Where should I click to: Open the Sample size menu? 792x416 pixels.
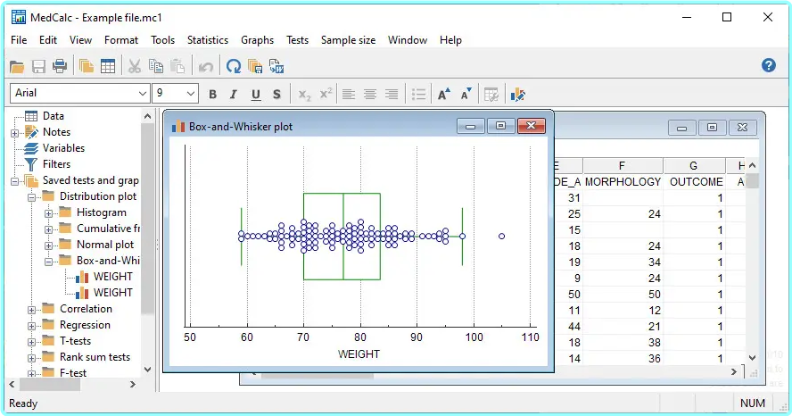click(348, 40)
